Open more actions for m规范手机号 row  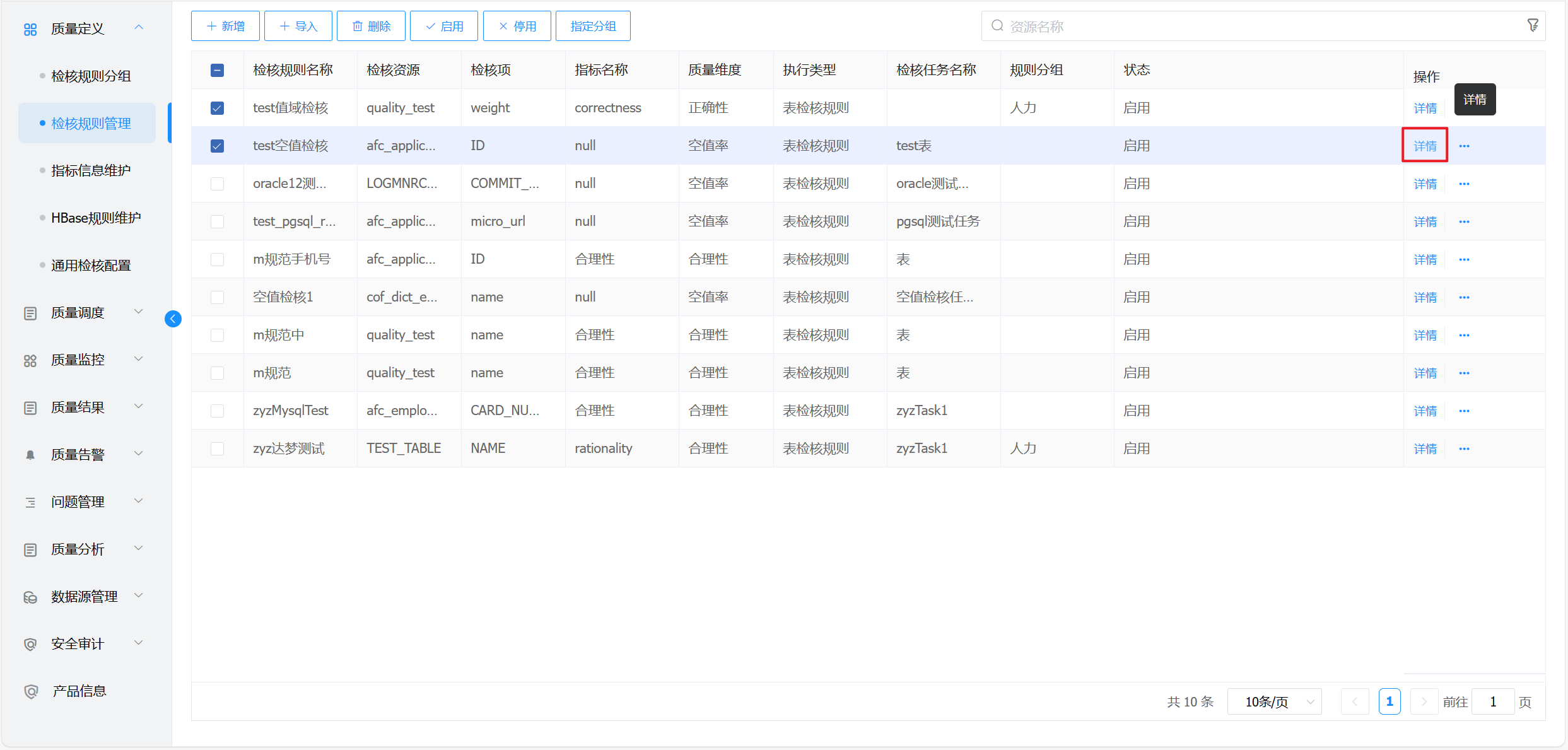pos(1464,260)
